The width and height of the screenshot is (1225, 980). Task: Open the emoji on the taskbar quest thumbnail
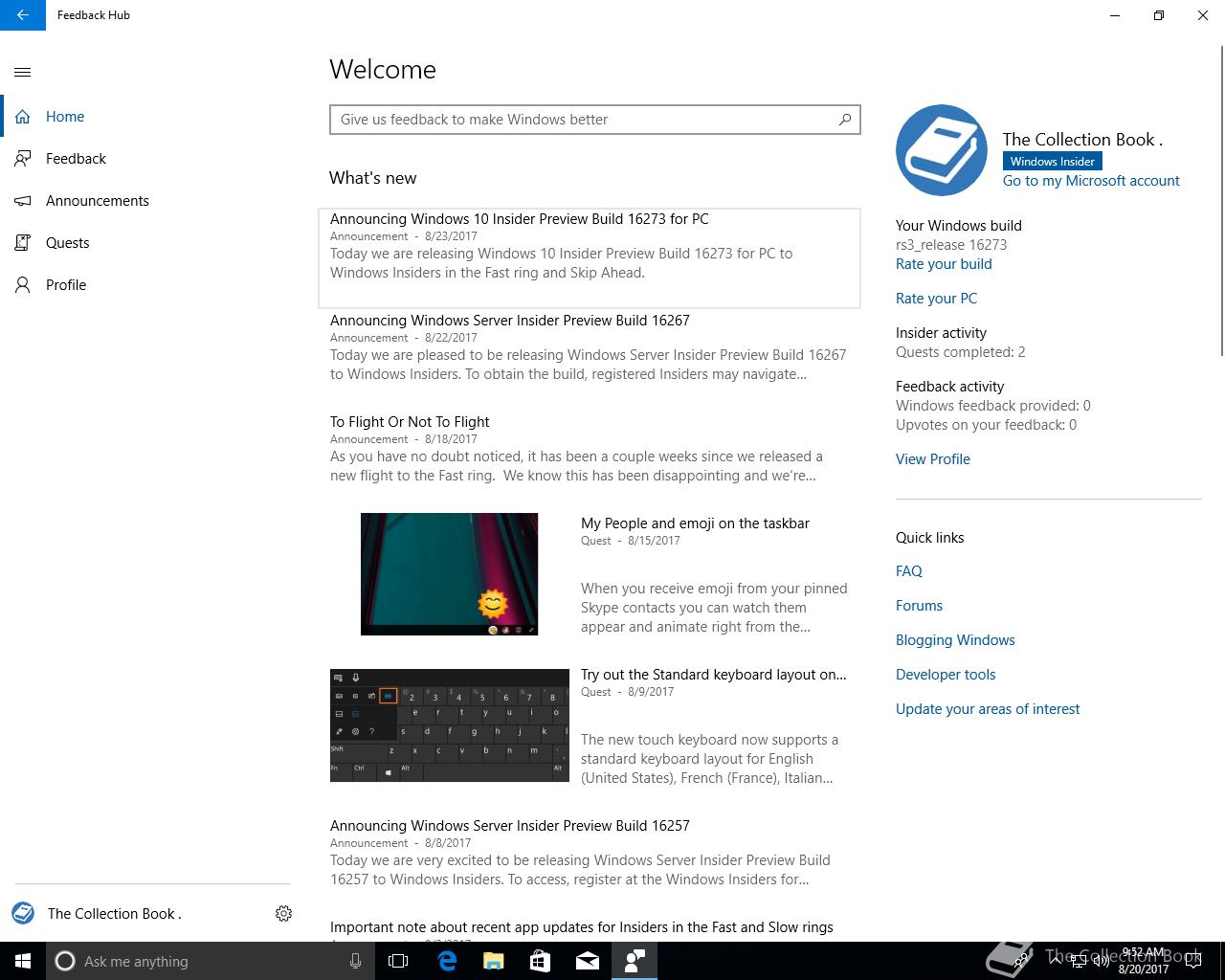click(x=449, y=574)
